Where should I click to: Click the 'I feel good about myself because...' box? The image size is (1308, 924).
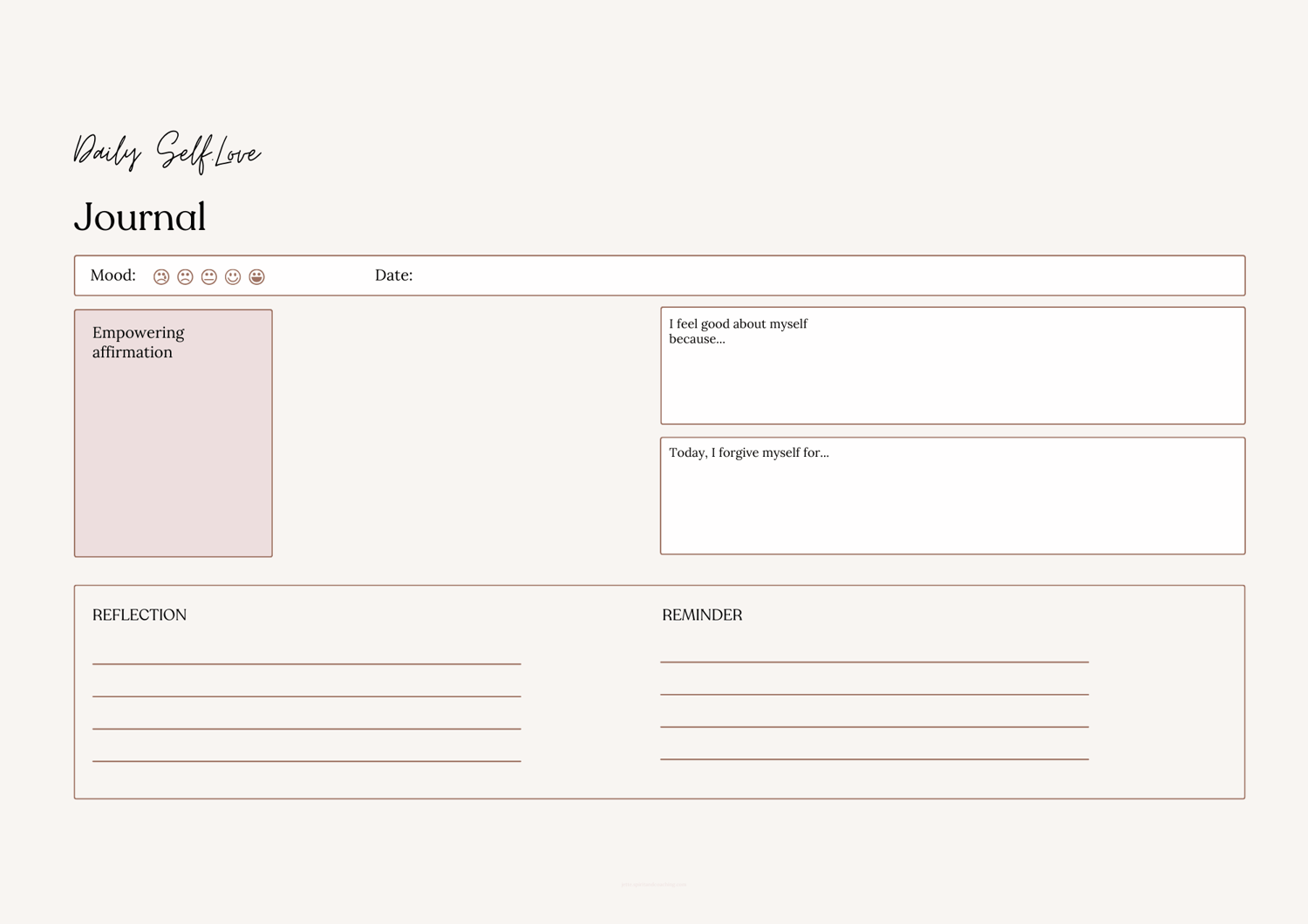coord(952,365)
